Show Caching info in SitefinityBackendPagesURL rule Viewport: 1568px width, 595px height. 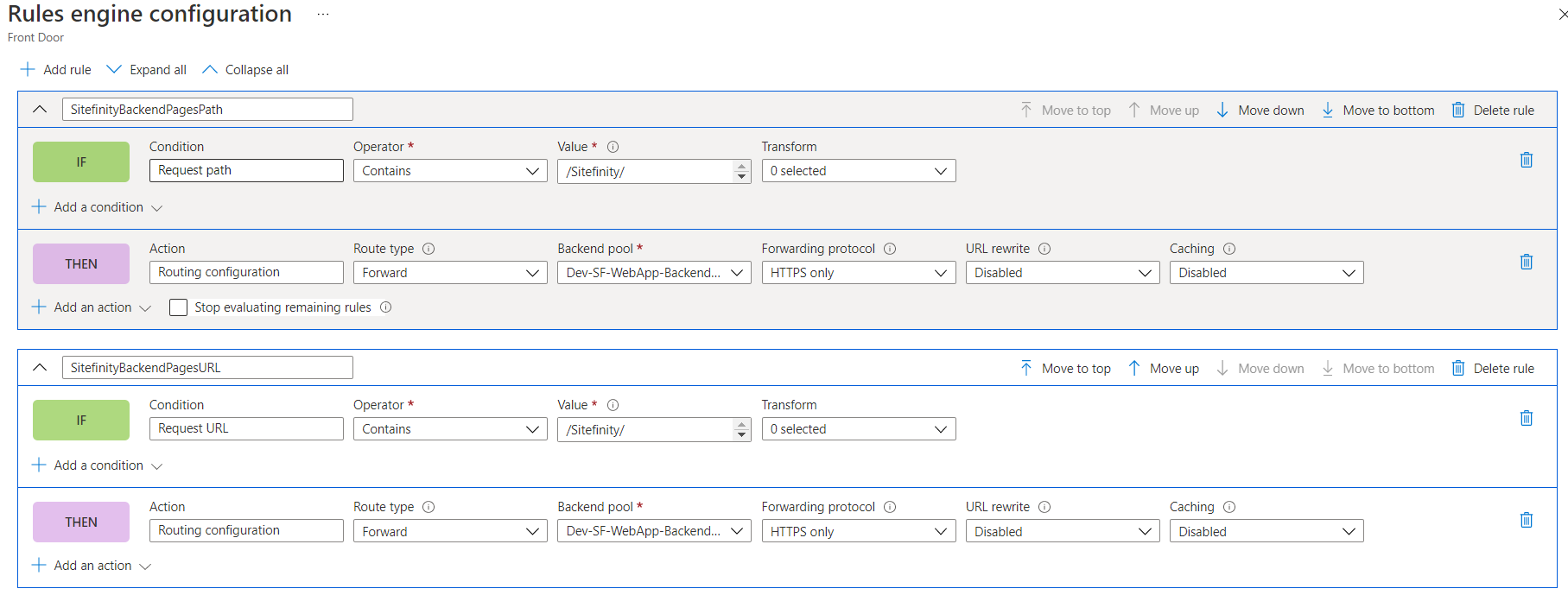pyautogui.click(x=1229, y=507)
